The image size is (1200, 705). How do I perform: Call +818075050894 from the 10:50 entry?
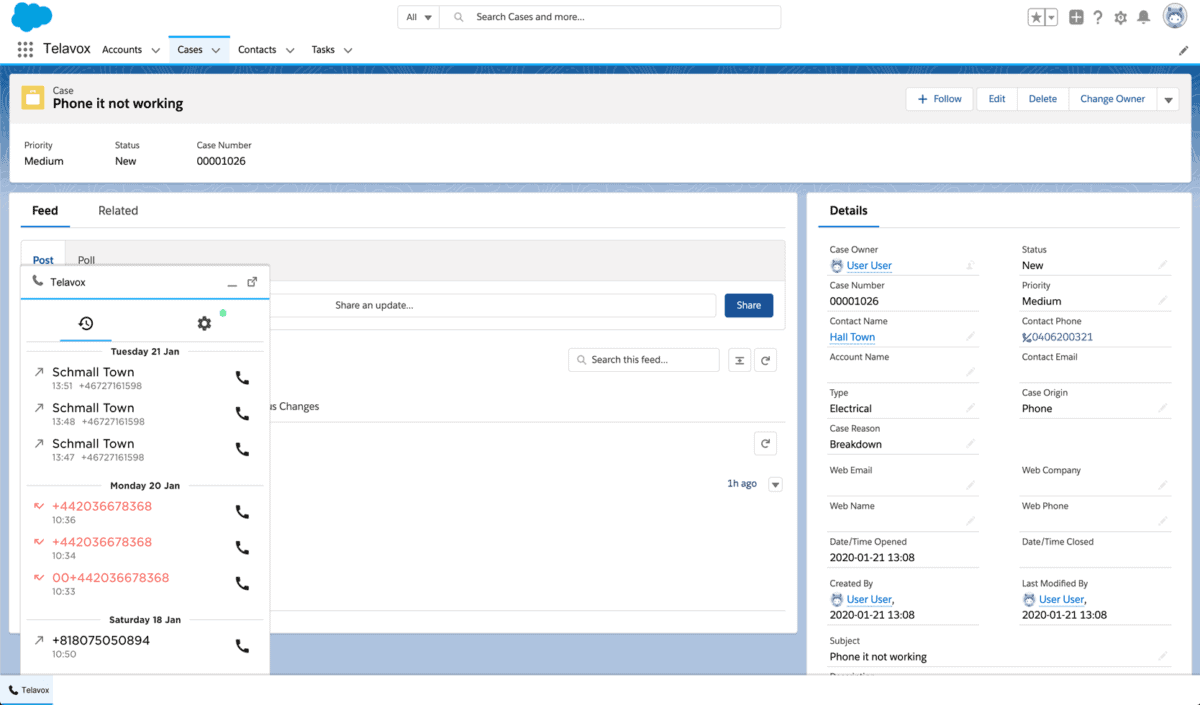[242, 646]
